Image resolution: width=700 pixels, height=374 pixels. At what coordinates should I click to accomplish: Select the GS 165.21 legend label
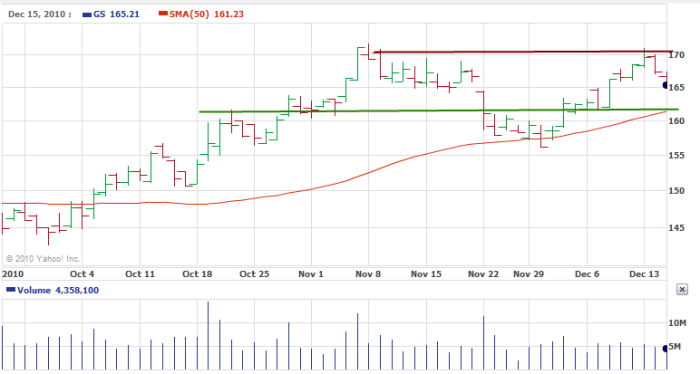point(116,14)
